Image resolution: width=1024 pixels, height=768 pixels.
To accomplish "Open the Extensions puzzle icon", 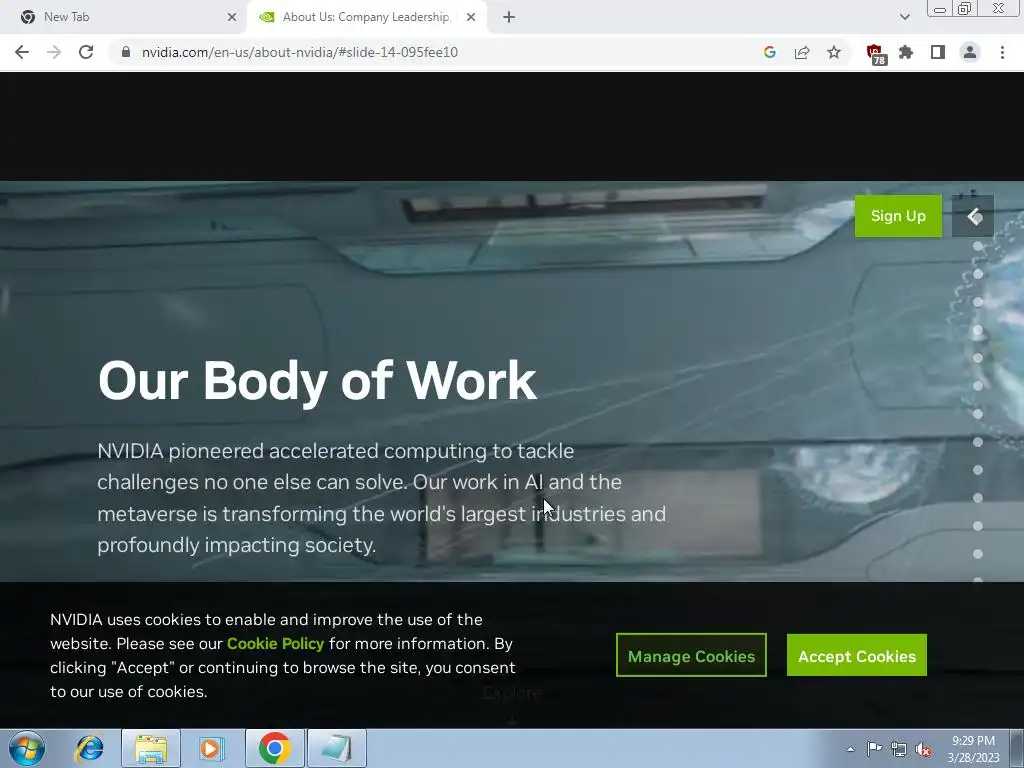I will [906, 52].
